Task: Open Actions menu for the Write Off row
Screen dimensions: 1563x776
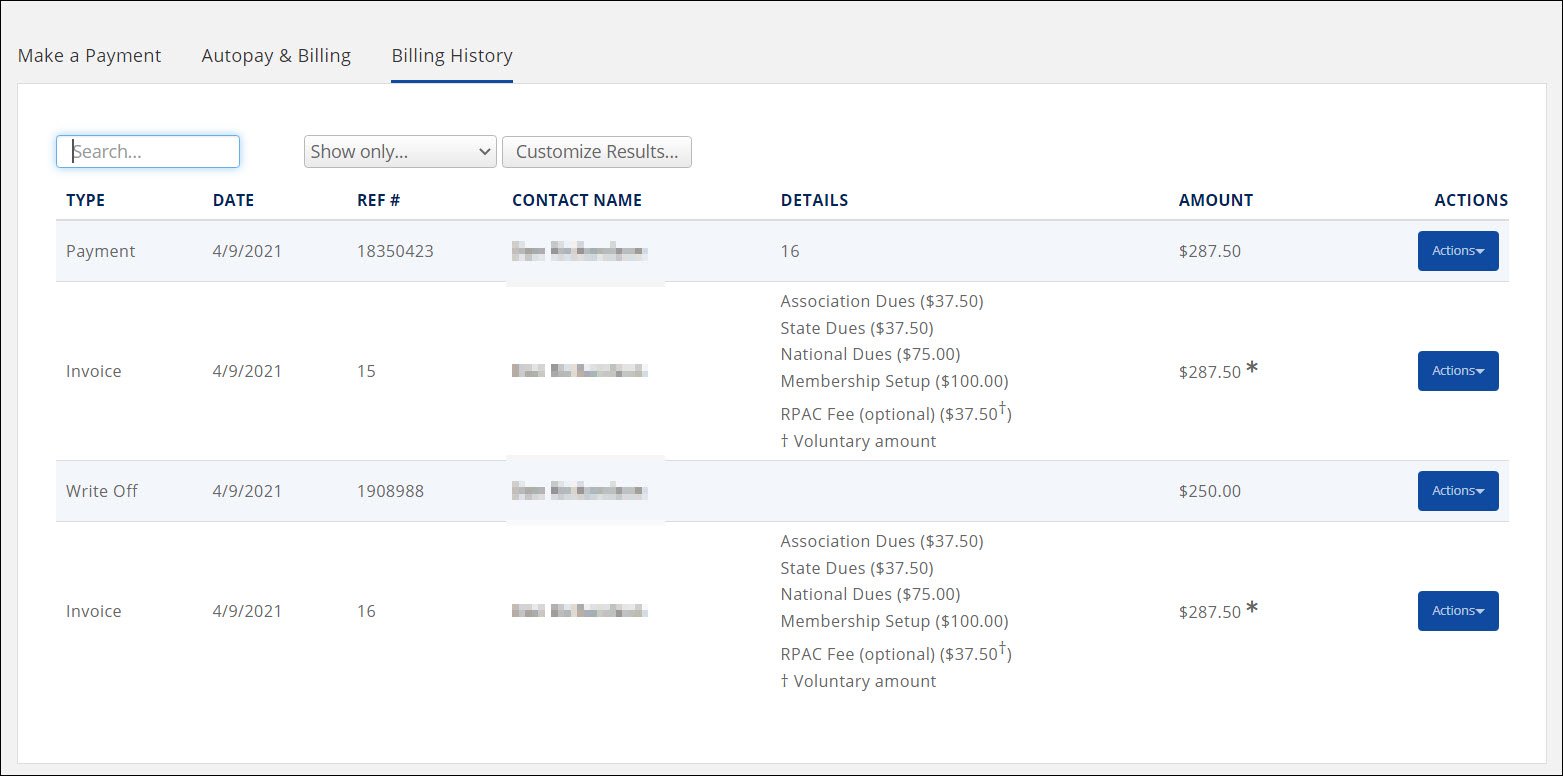Action: point(1457,491)
